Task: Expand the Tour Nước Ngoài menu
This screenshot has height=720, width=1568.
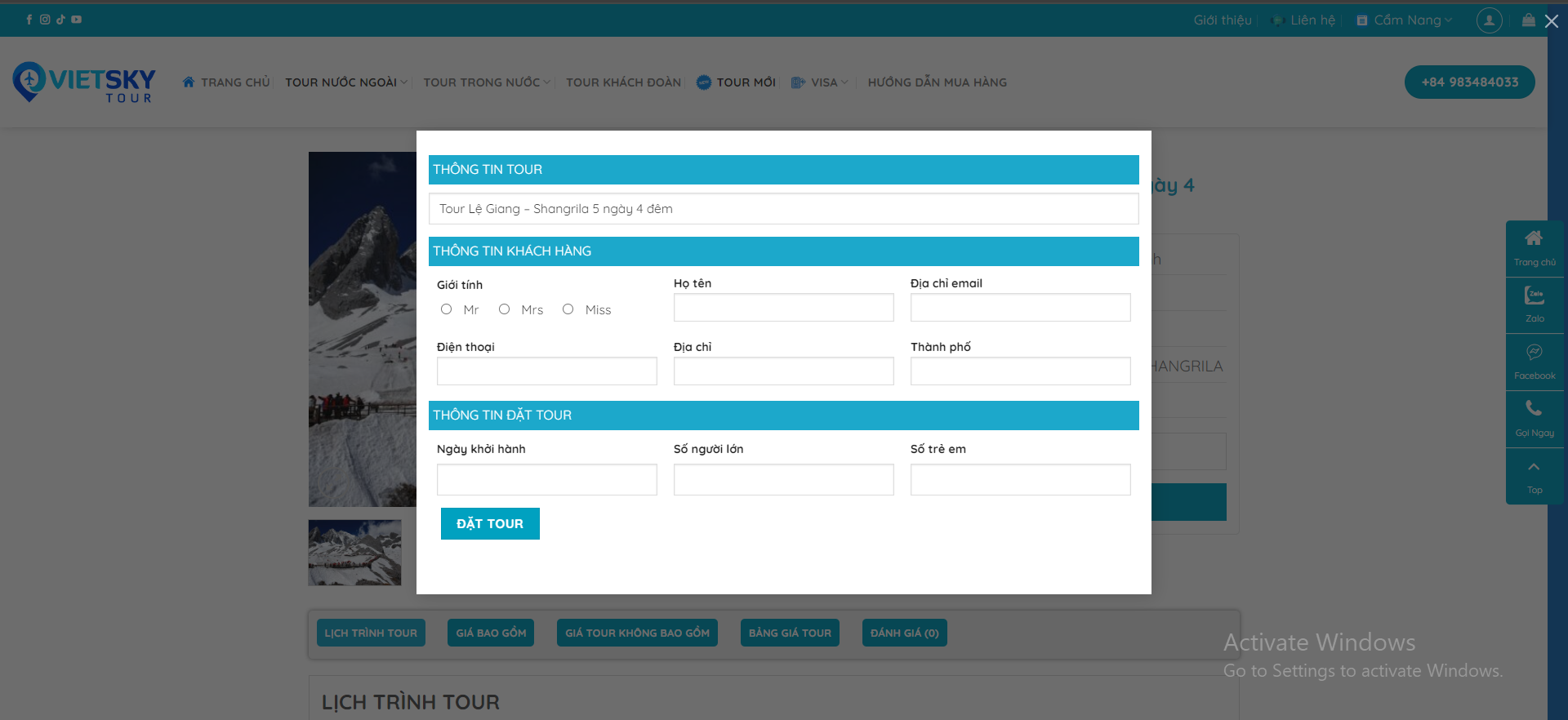Action: 345,82
